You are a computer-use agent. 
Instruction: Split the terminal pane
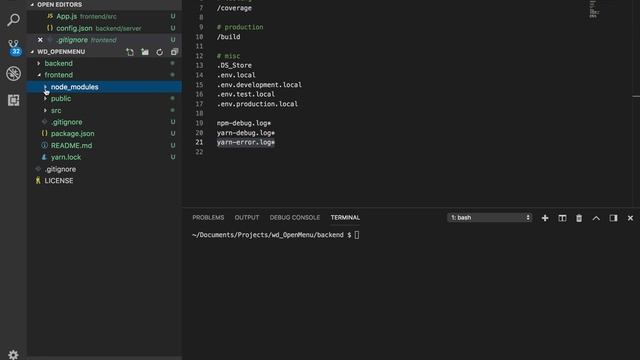(x=562, y=218)
